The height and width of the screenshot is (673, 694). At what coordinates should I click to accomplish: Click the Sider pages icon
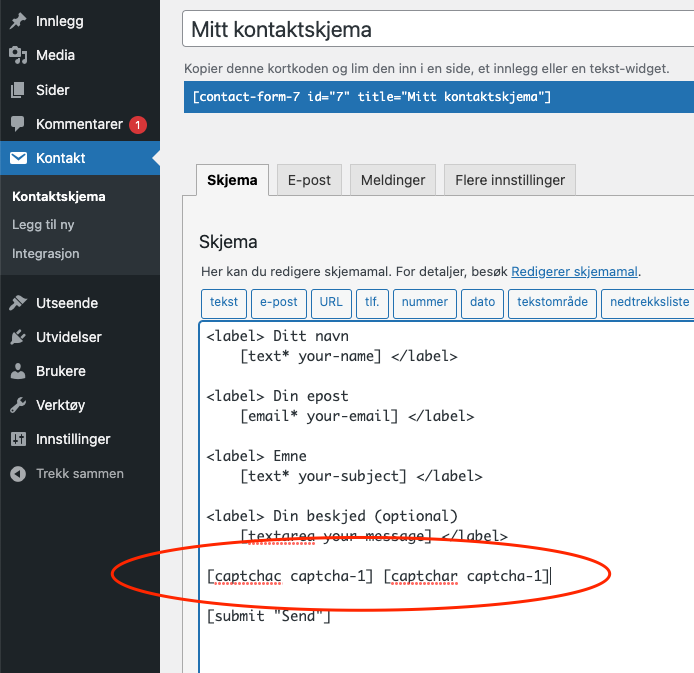point(18,90)
